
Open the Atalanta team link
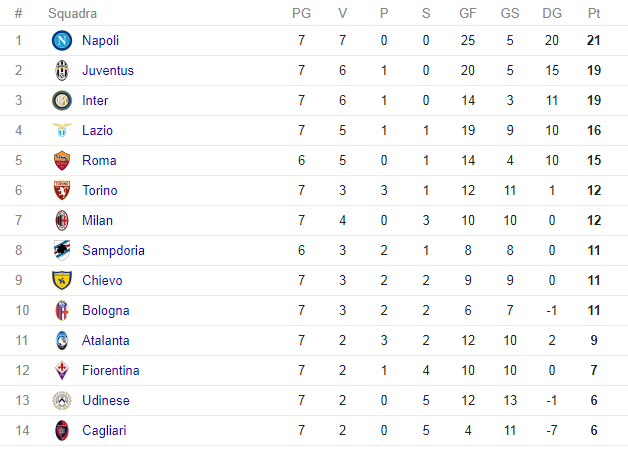[106, 341]
